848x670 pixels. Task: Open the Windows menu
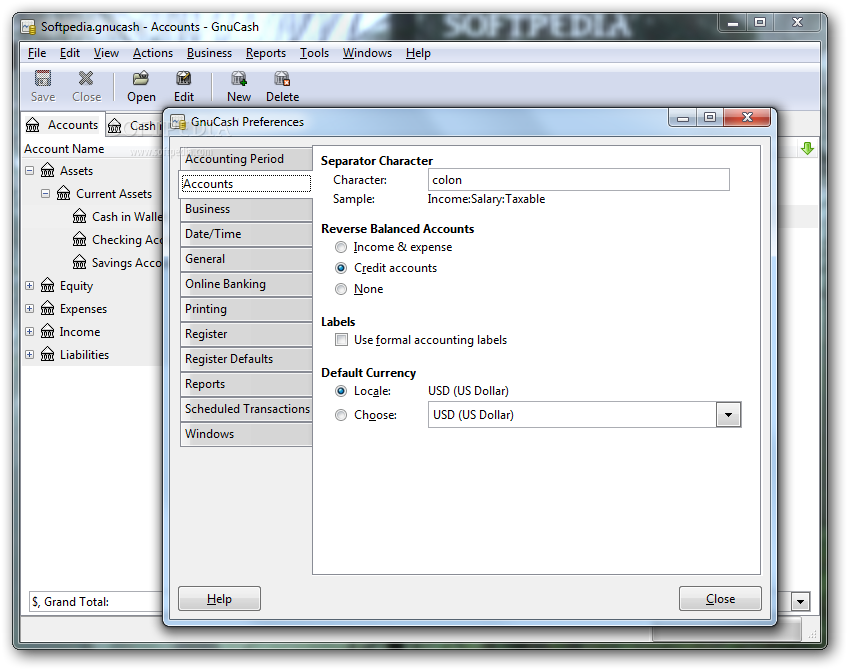coord(367,53)
